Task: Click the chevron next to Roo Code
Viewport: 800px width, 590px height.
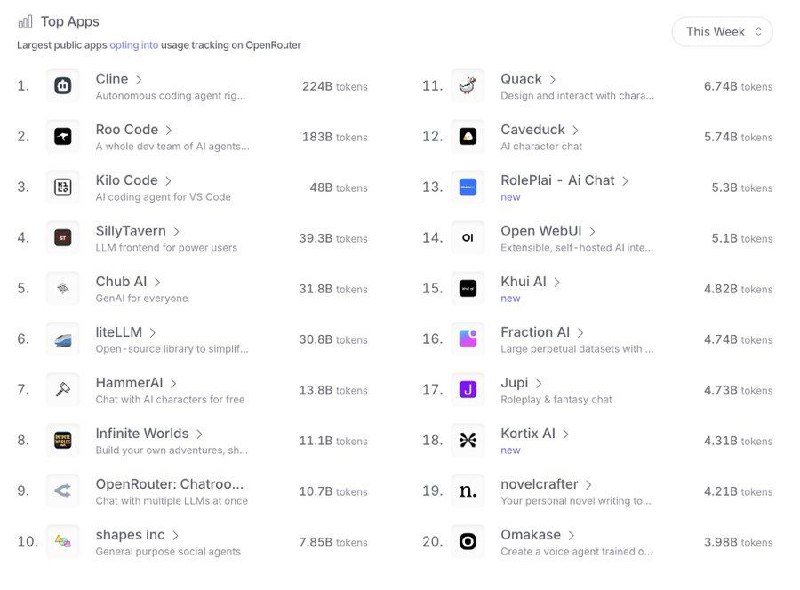Action: [168, 130]
